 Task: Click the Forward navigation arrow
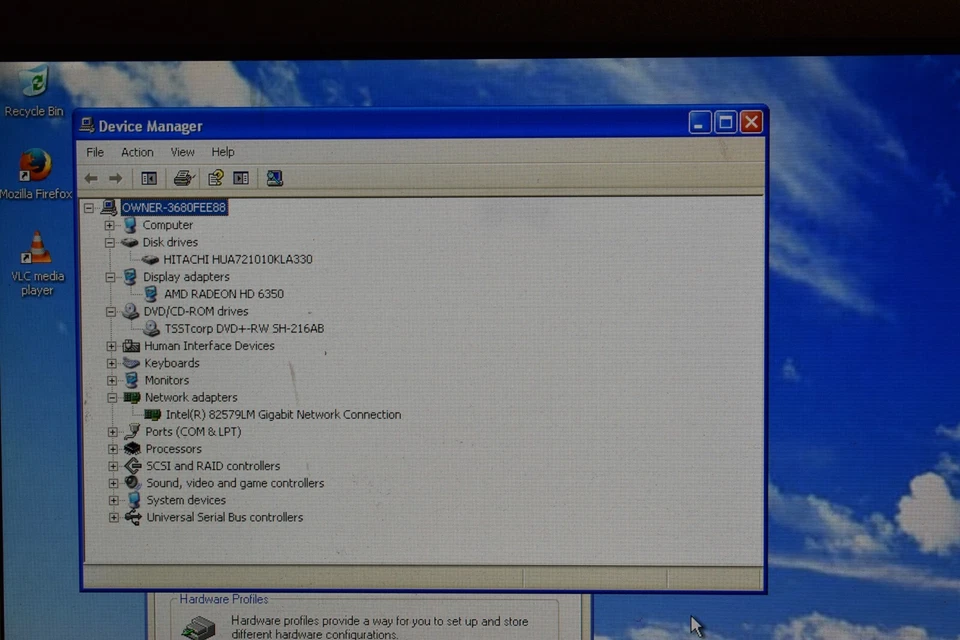(115, 177)
